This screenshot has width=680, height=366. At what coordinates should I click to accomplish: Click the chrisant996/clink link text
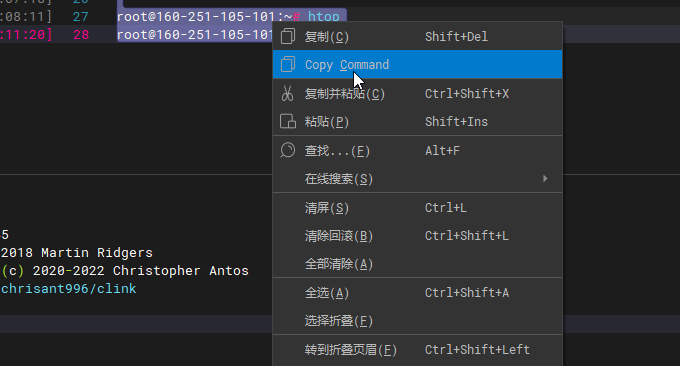tap(69, 289)
